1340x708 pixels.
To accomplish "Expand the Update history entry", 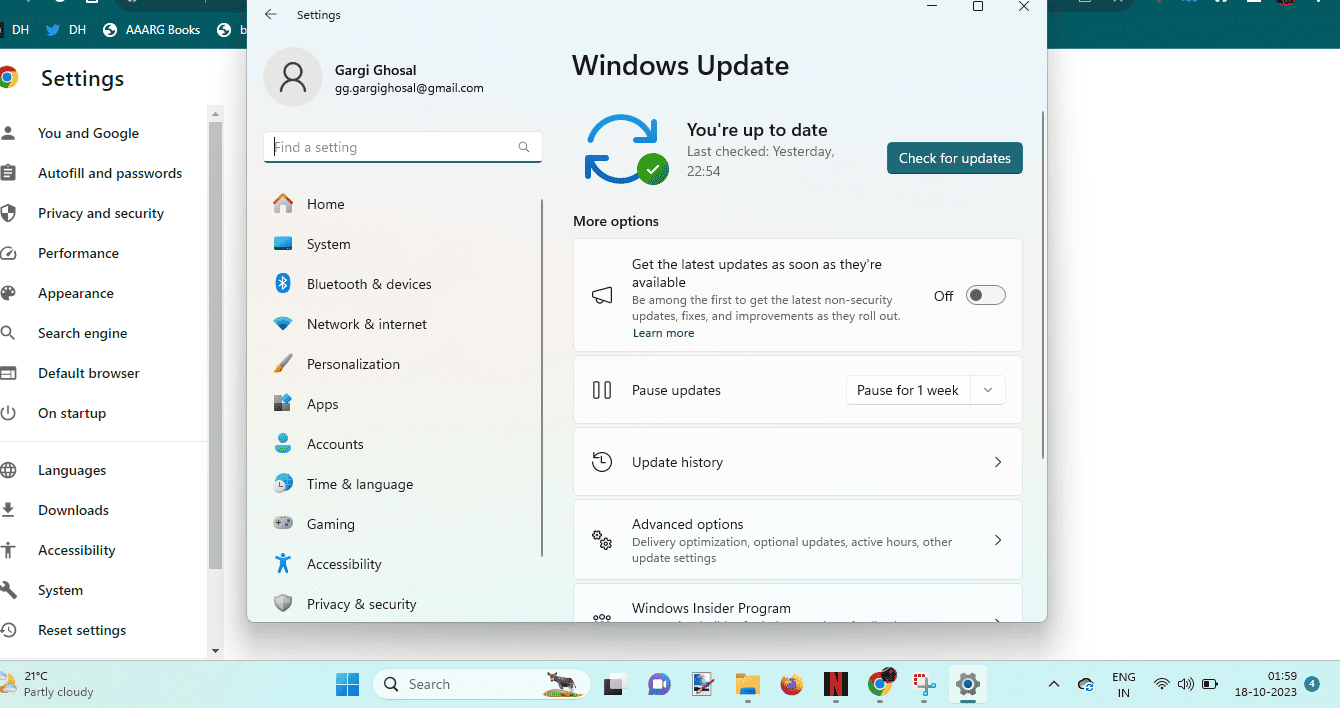I will pos(798,462).
